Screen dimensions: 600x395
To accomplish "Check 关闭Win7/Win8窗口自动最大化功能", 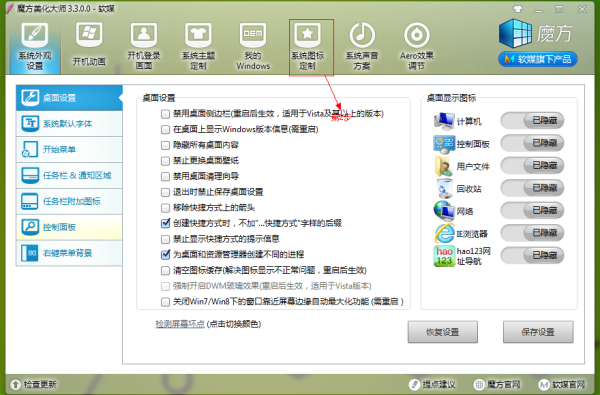I will 165,302.
